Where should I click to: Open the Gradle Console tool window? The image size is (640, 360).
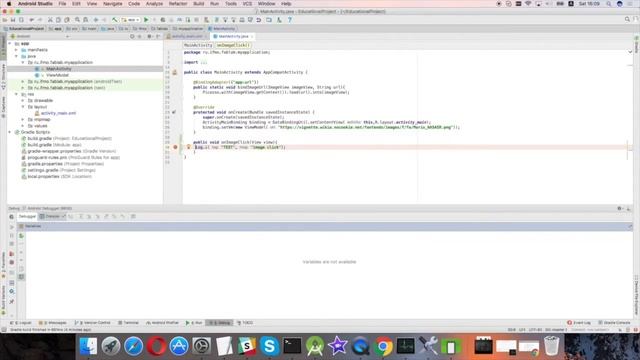coord(614,323)
